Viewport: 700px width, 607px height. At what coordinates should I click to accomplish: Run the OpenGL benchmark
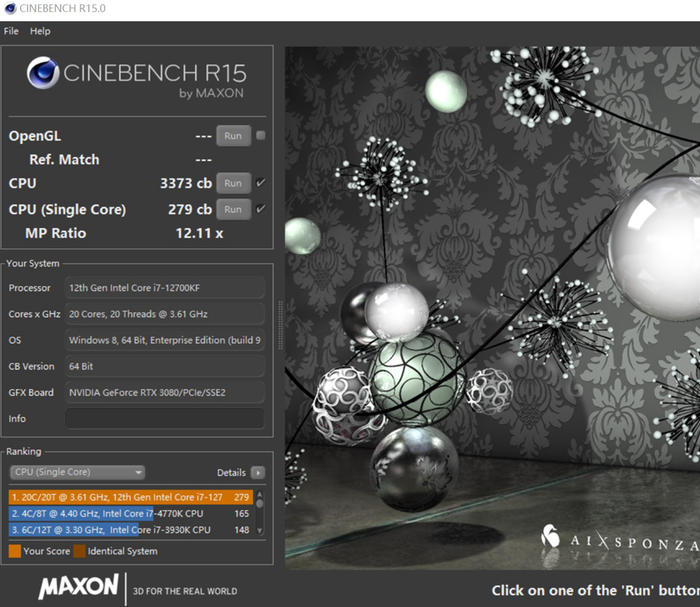(x=233, y=136)
